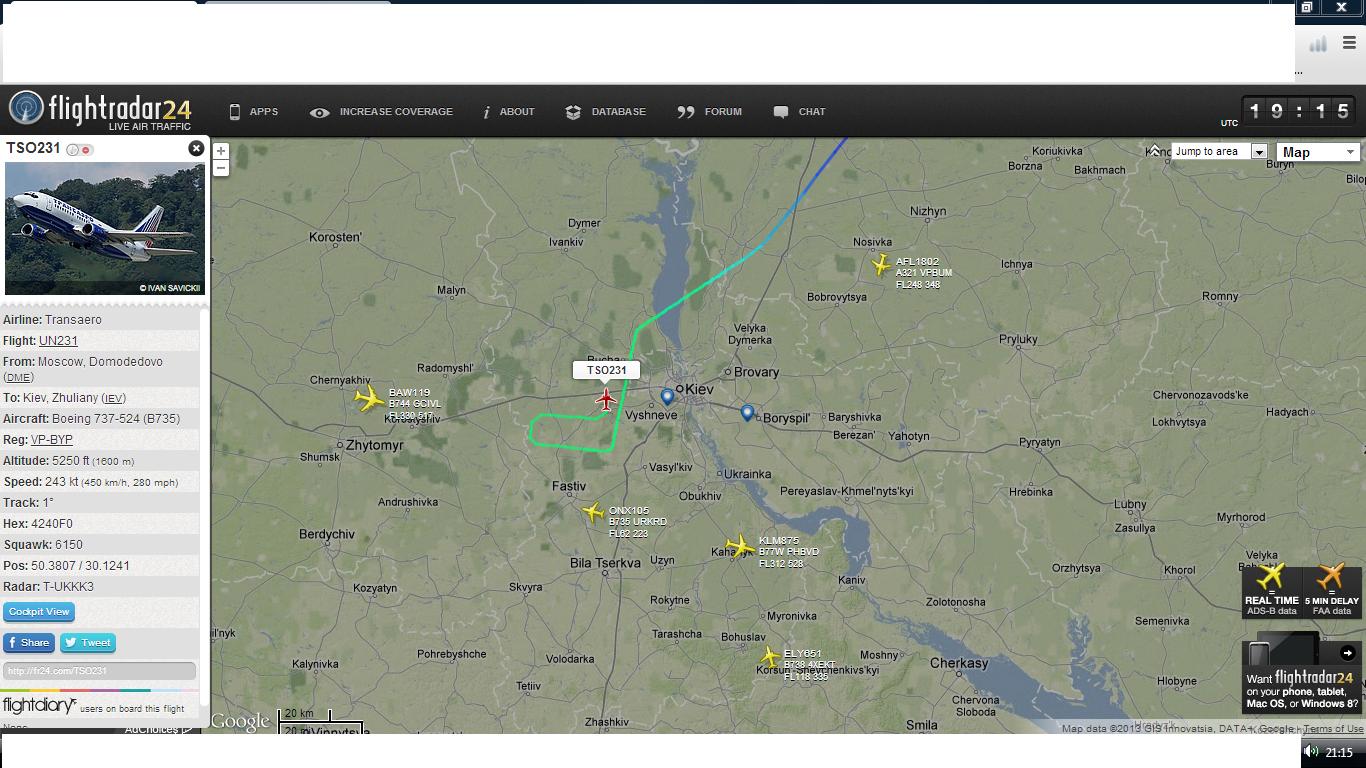The width and height of the screenshot is (1366, 768).
Task: Click the aircraft photo thumbnail
Action: pyautogui.click(x=105, y=229)
